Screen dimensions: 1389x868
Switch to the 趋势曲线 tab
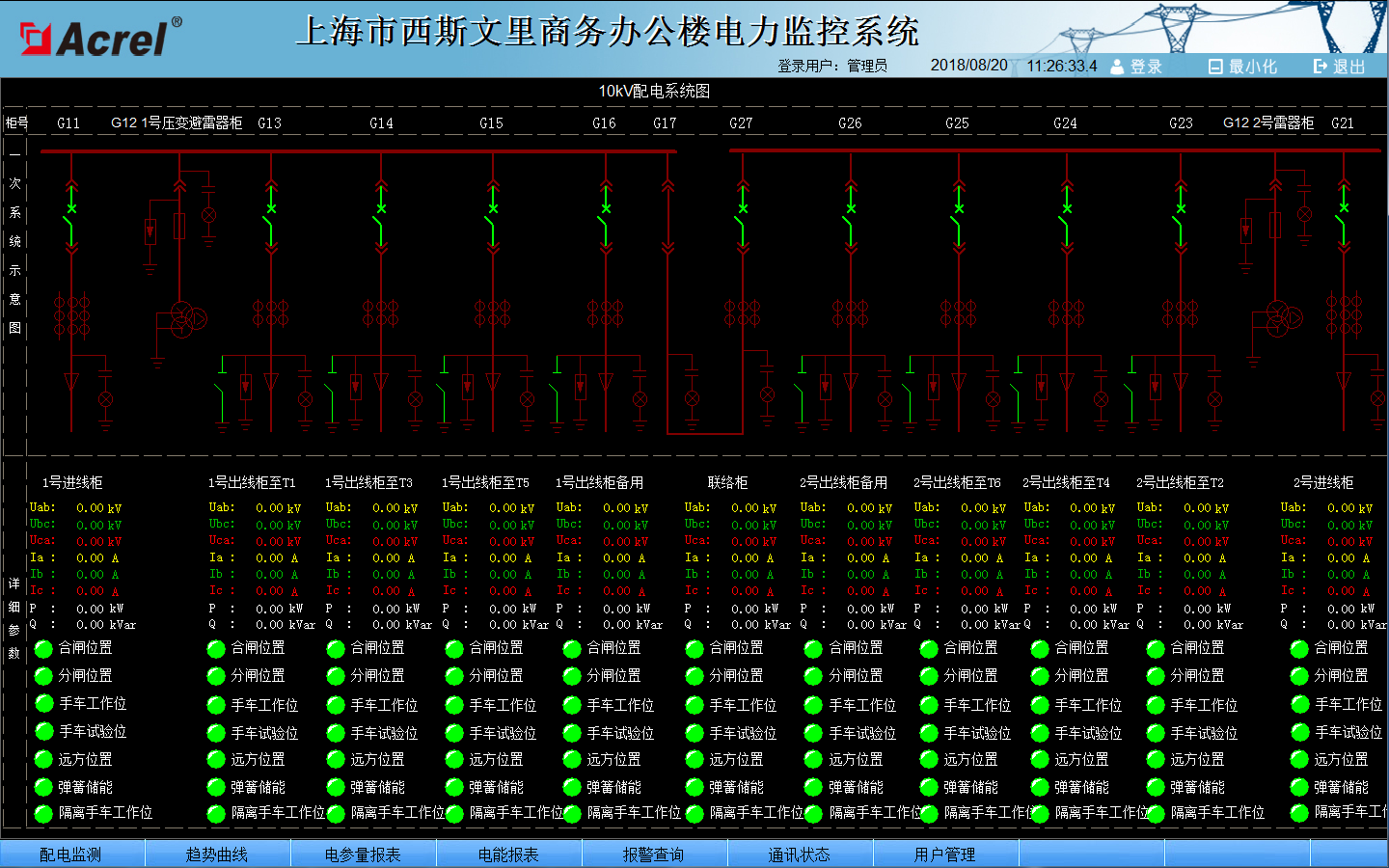click(x=217, y=854)
